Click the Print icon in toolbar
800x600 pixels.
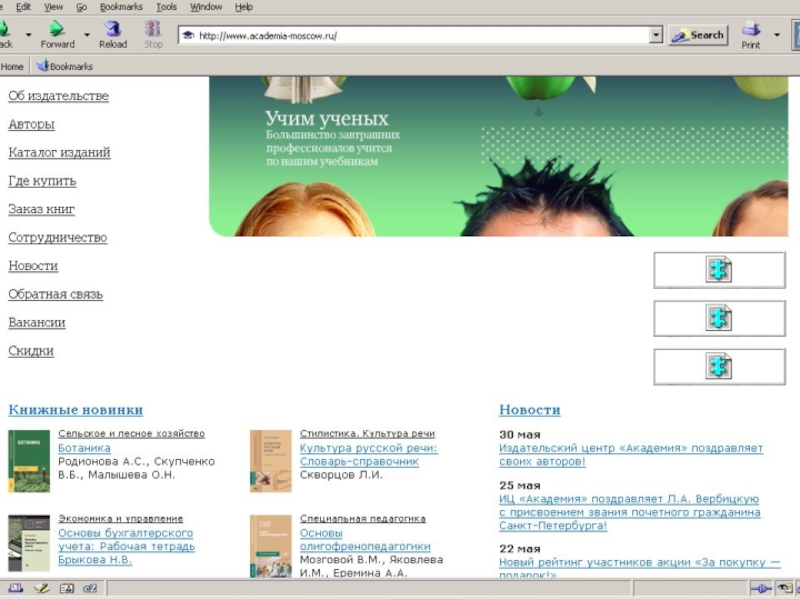coord(751,29)
